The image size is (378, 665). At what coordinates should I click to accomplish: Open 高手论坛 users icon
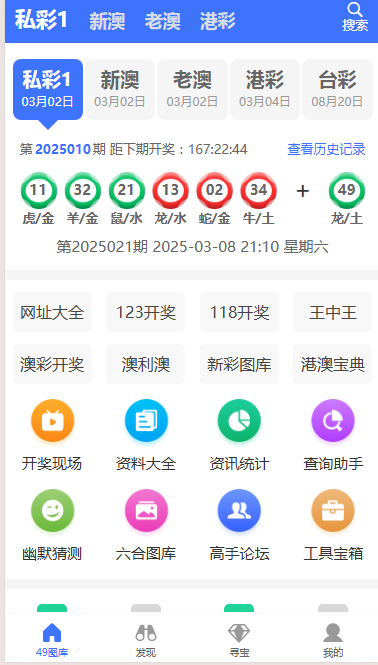[x=239, y=511]
